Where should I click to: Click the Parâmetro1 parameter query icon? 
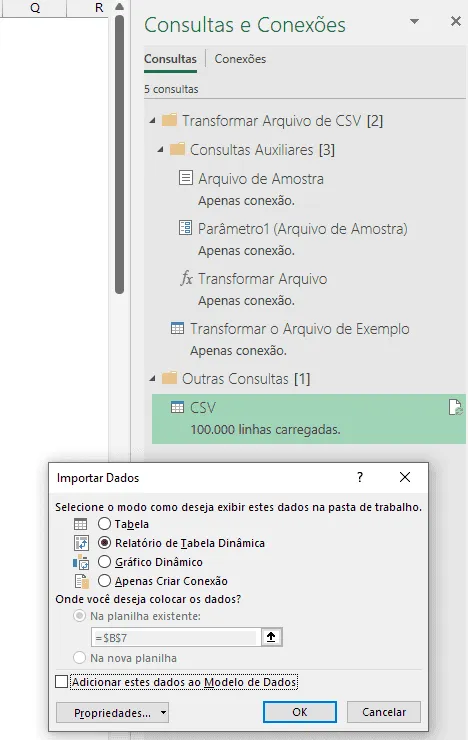click(x=185, y=228)
